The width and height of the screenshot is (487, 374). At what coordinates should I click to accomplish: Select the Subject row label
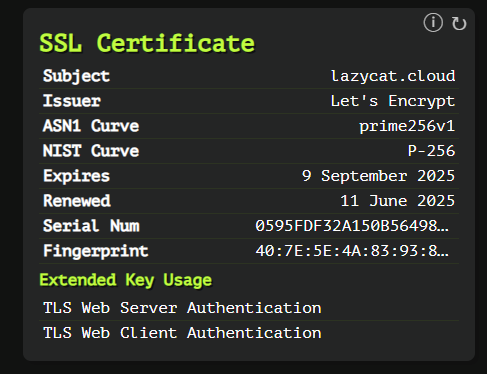tap(76, 76)
